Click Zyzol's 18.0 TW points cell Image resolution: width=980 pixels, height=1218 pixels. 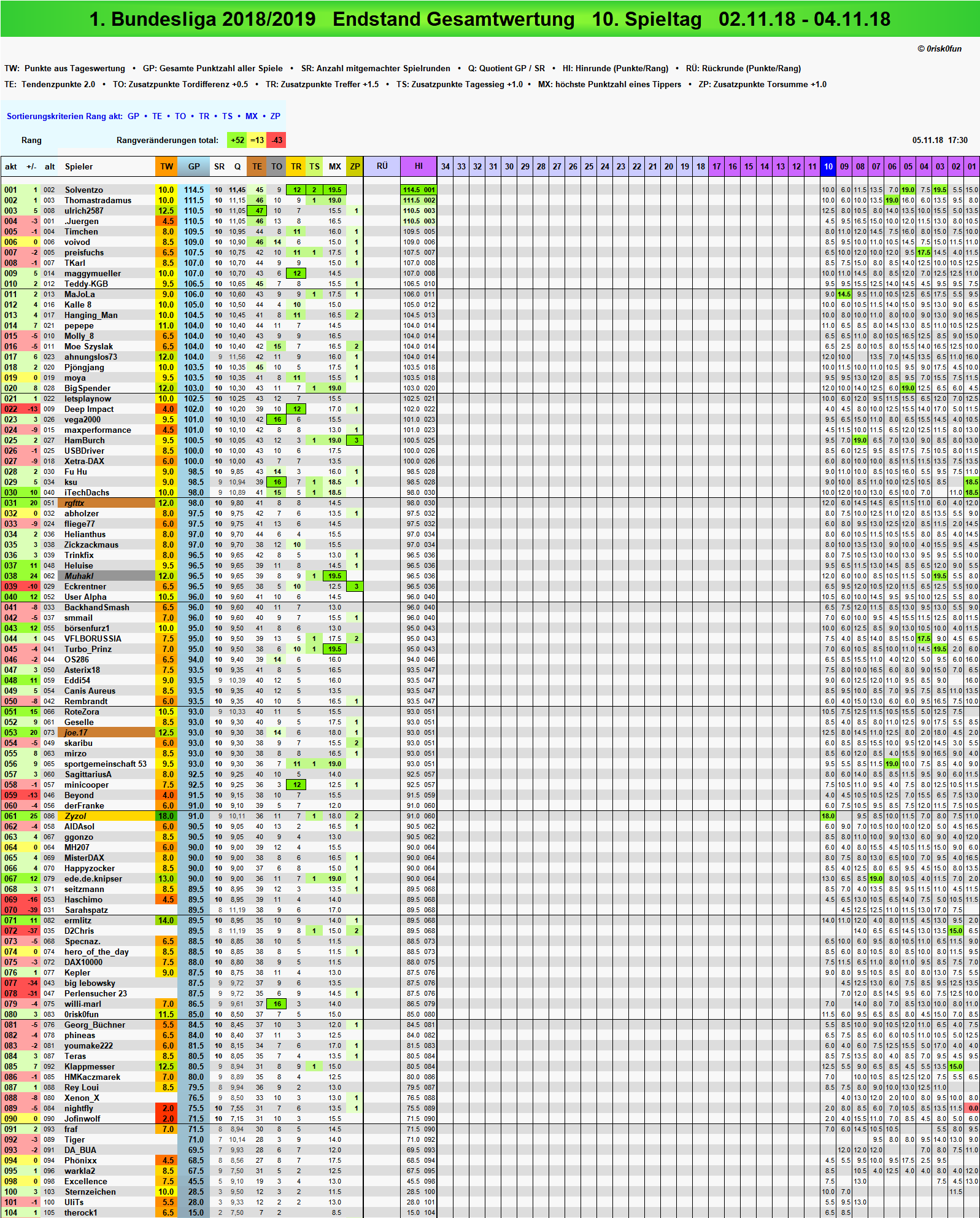tap(166, 817)
